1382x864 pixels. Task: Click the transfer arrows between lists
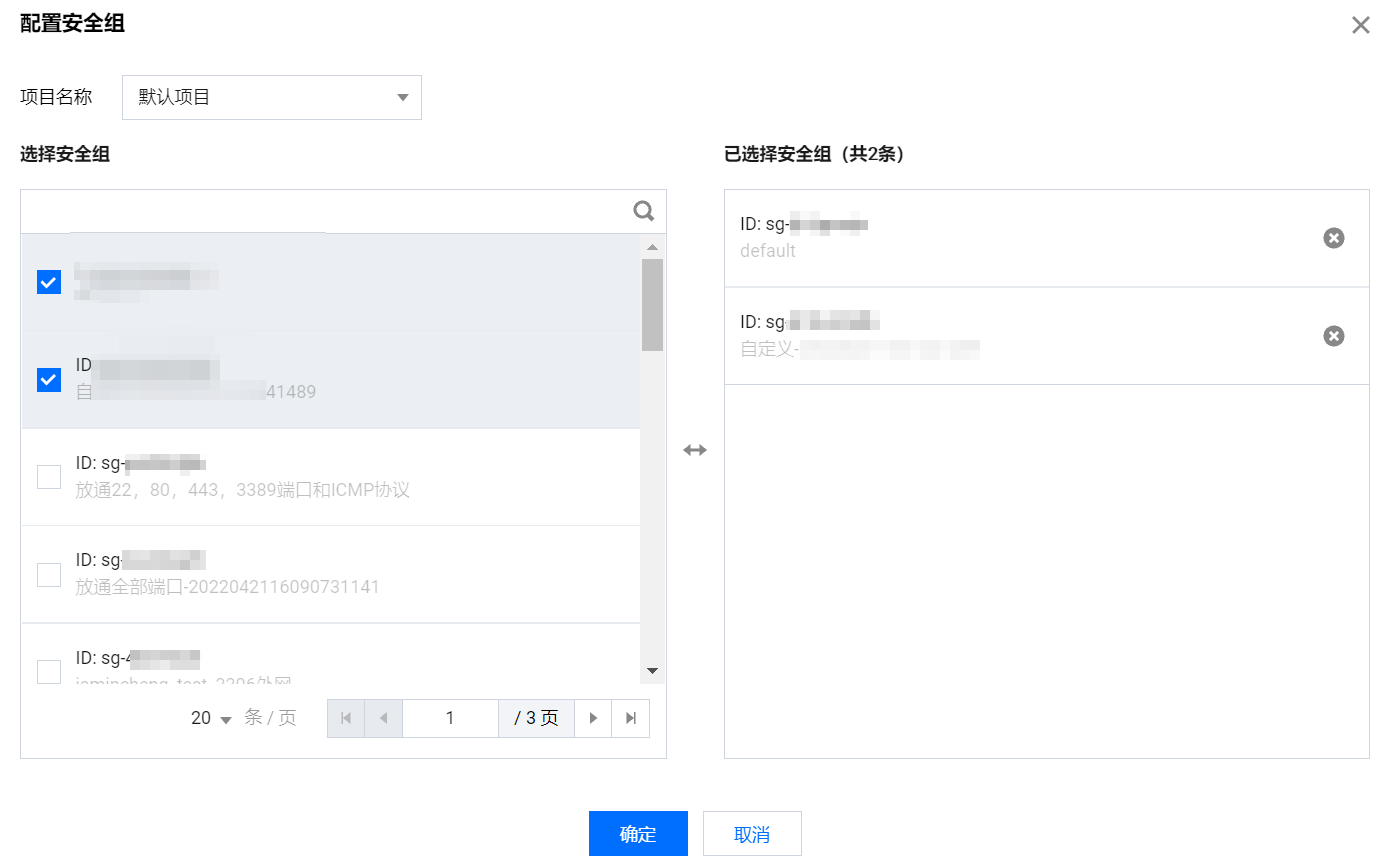pos(695,450)
